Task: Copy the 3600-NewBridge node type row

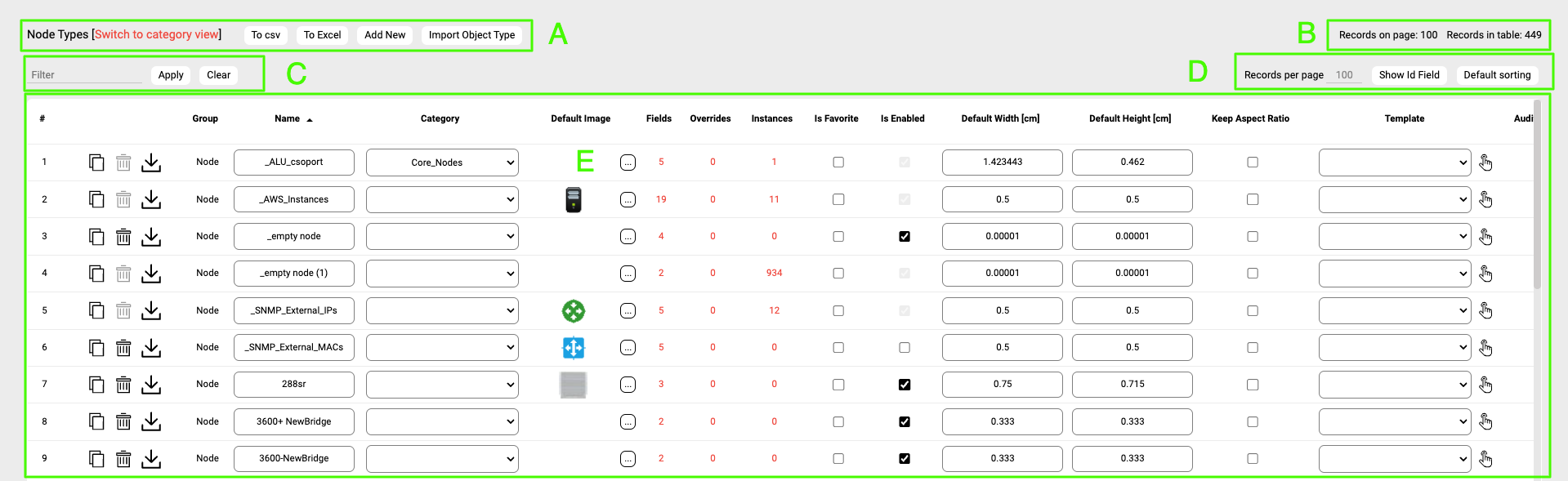Action: point(96,459)
